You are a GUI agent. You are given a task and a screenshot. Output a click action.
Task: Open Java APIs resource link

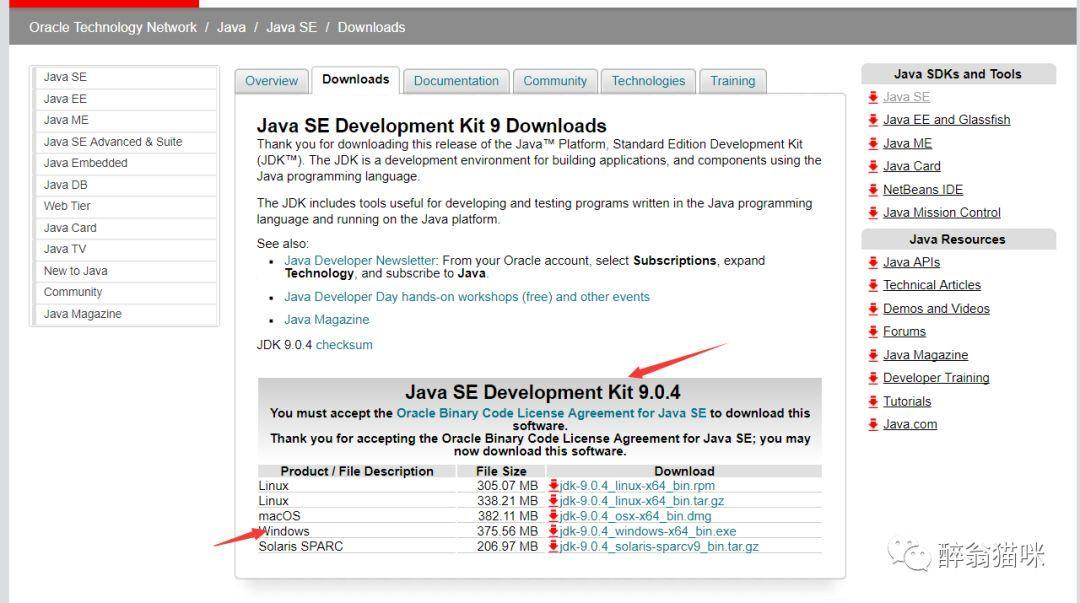point(911,262)
